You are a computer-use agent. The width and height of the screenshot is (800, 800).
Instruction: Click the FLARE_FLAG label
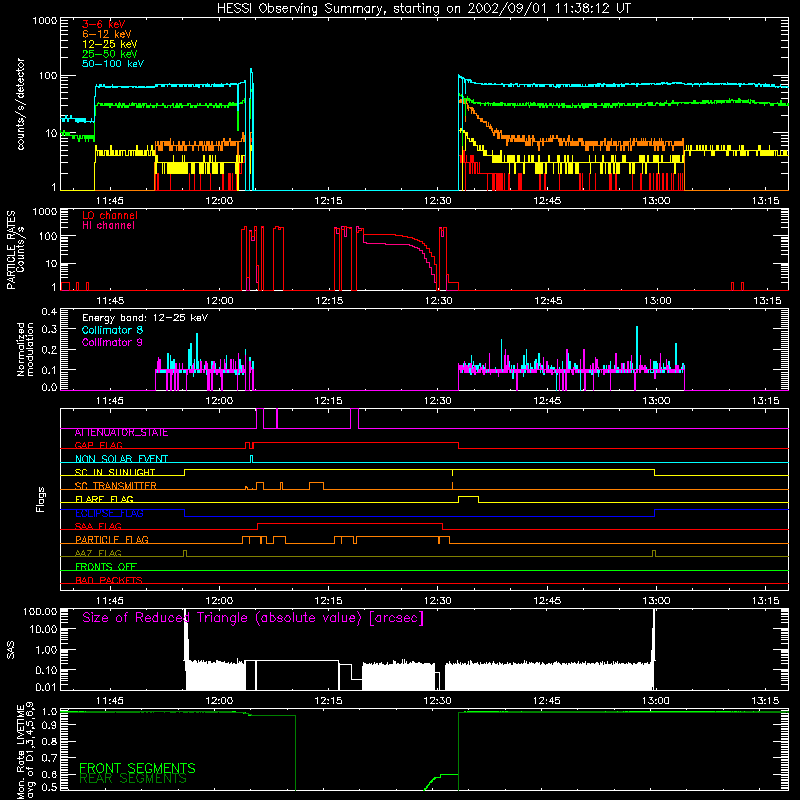click(104, 499)
